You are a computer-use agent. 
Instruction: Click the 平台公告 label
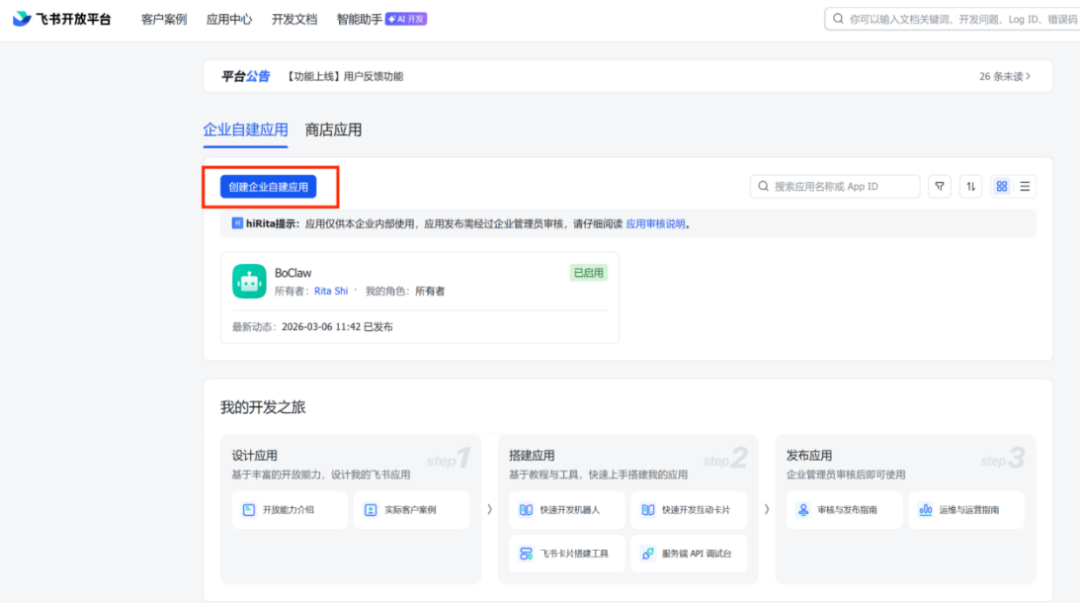point(245,76)
